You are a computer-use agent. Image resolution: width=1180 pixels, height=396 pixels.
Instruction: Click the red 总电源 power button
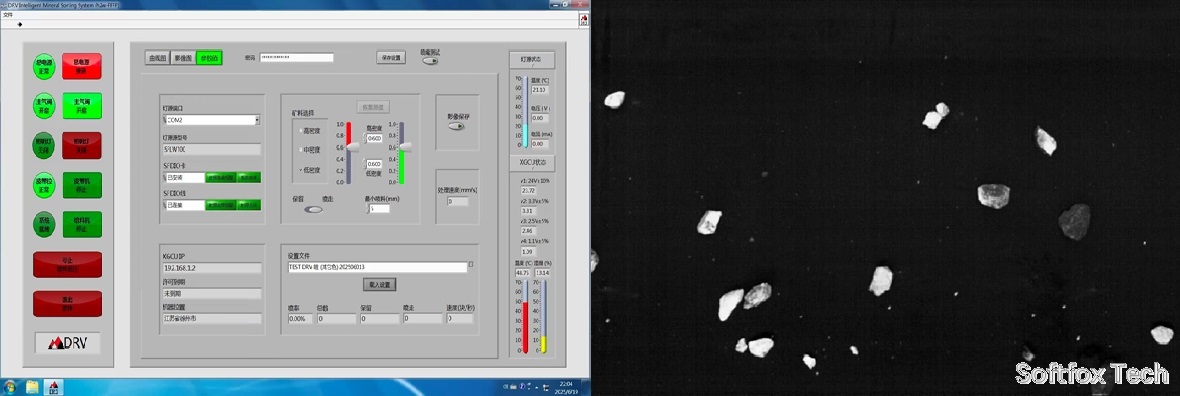pyautogui.click(x=81, y=65)
